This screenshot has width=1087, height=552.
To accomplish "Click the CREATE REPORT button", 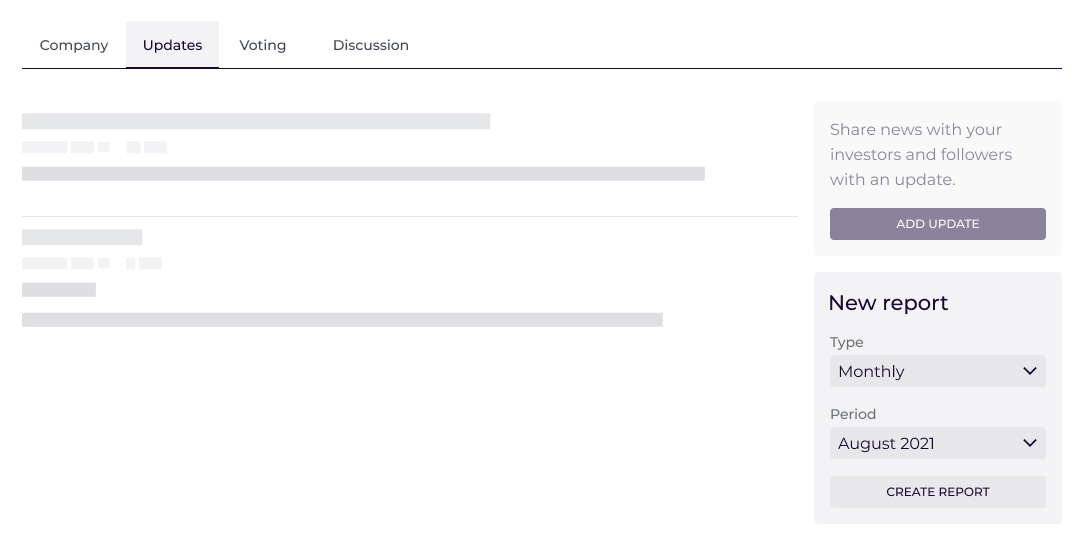I will pos(937,492).
